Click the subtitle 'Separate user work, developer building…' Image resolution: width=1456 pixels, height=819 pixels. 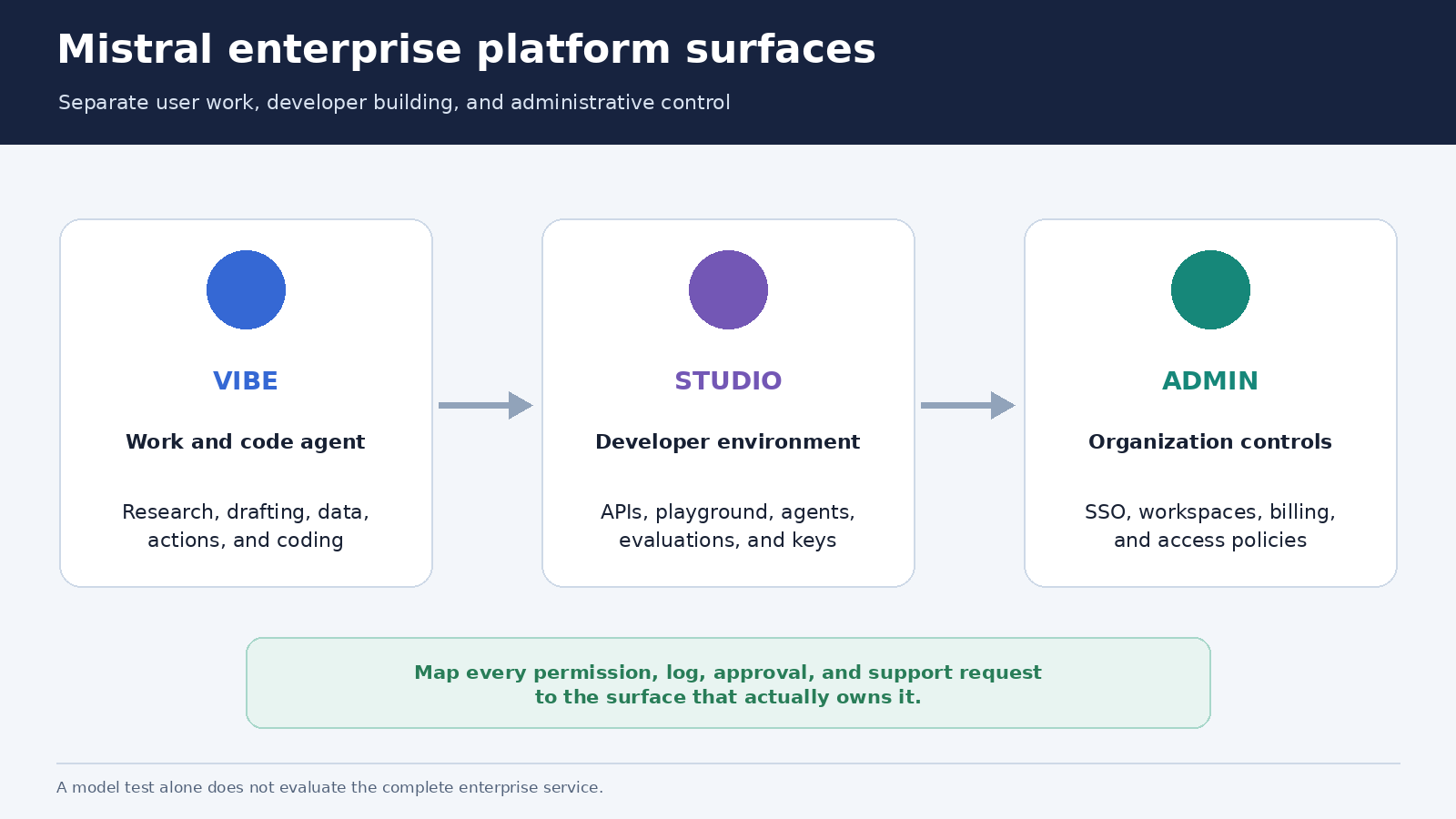coord(394,103)
